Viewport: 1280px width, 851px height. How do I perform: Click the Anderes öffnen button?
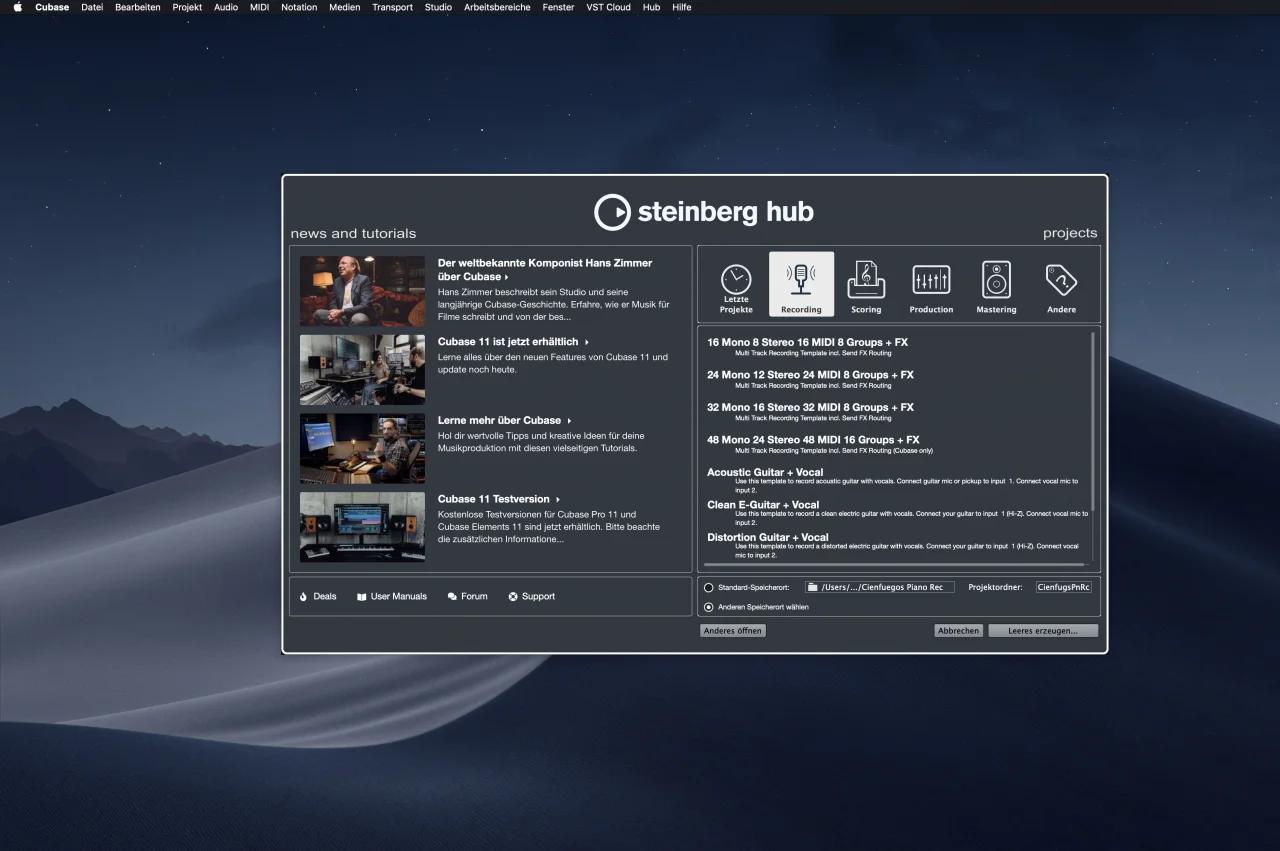pyautogui.click(x=733, y=631)
